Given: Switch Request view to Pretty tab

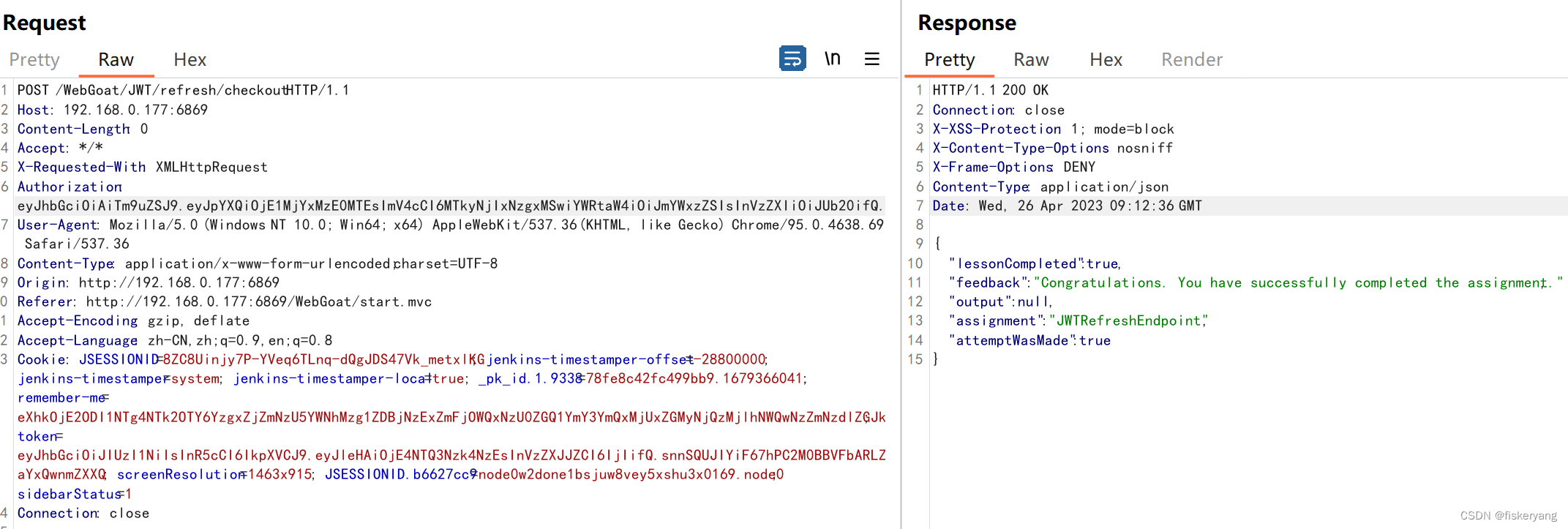Looking at the screenshot, I should click(34, 59).
